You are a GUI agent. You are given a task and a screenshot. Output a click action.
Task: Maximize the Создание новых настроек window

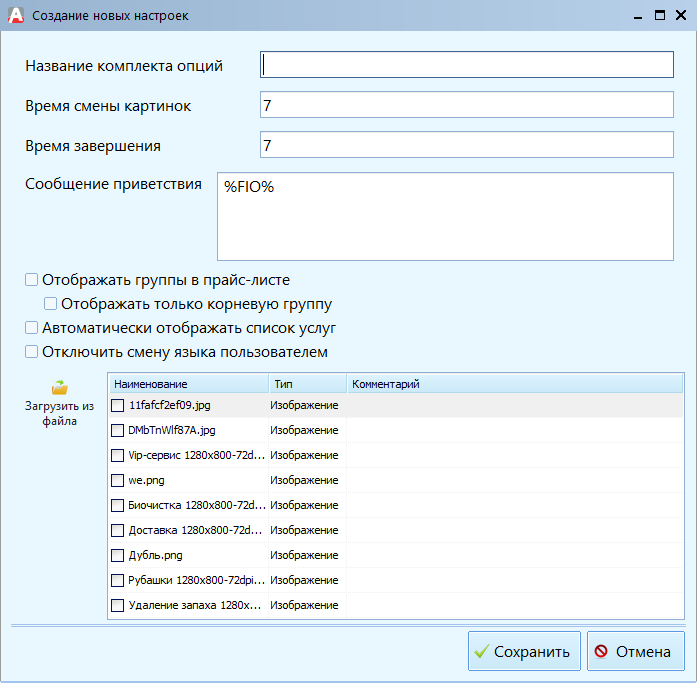click(659, 15)
